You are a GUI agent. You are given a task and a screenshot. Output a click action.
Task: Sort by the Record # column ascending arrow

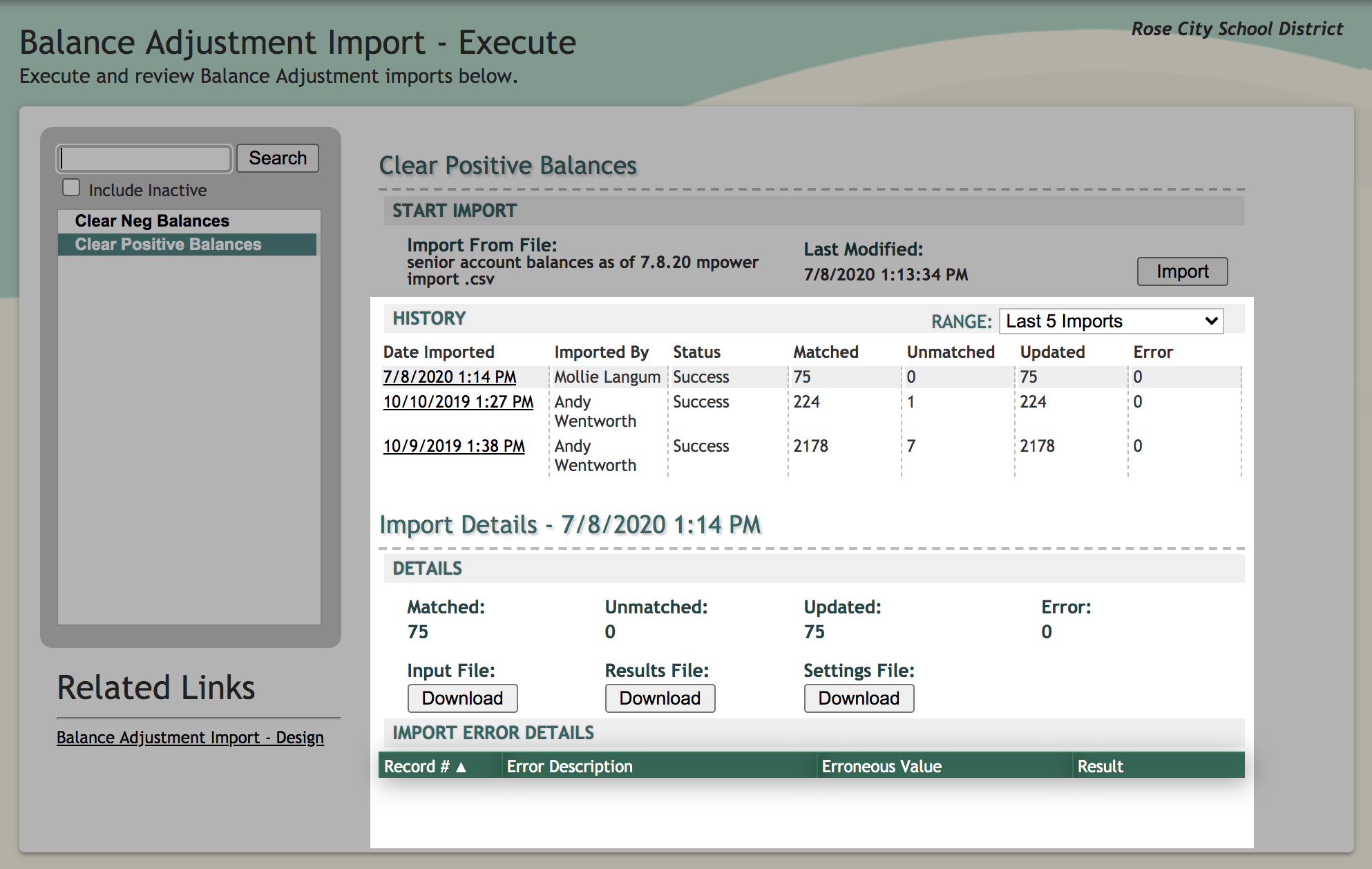pyautogui.click(x=461, y=767)
